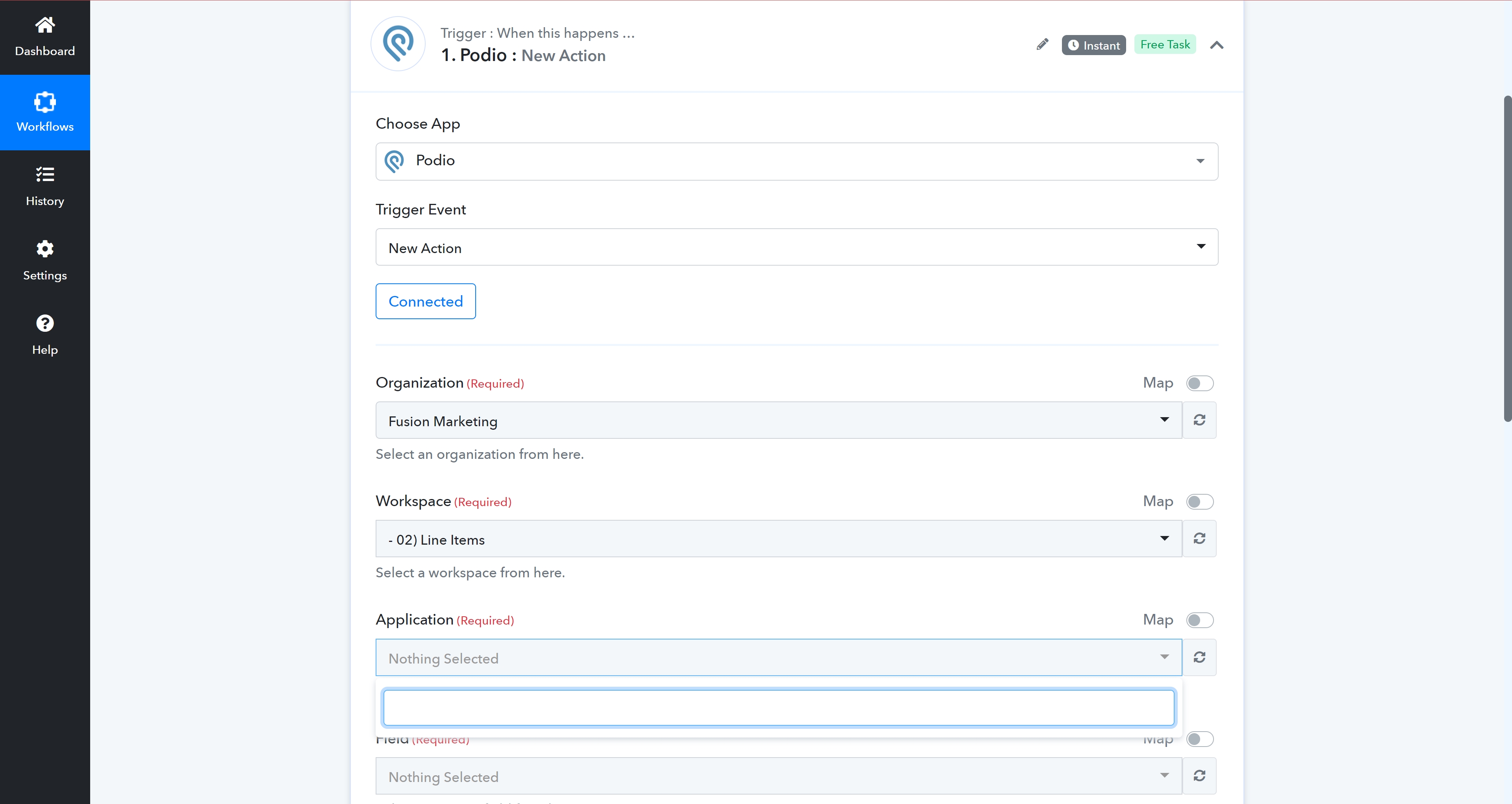This screenshot has width=1512, height=804.
Task: Click the page vertical scrollbar
Action: (1507, 258)
